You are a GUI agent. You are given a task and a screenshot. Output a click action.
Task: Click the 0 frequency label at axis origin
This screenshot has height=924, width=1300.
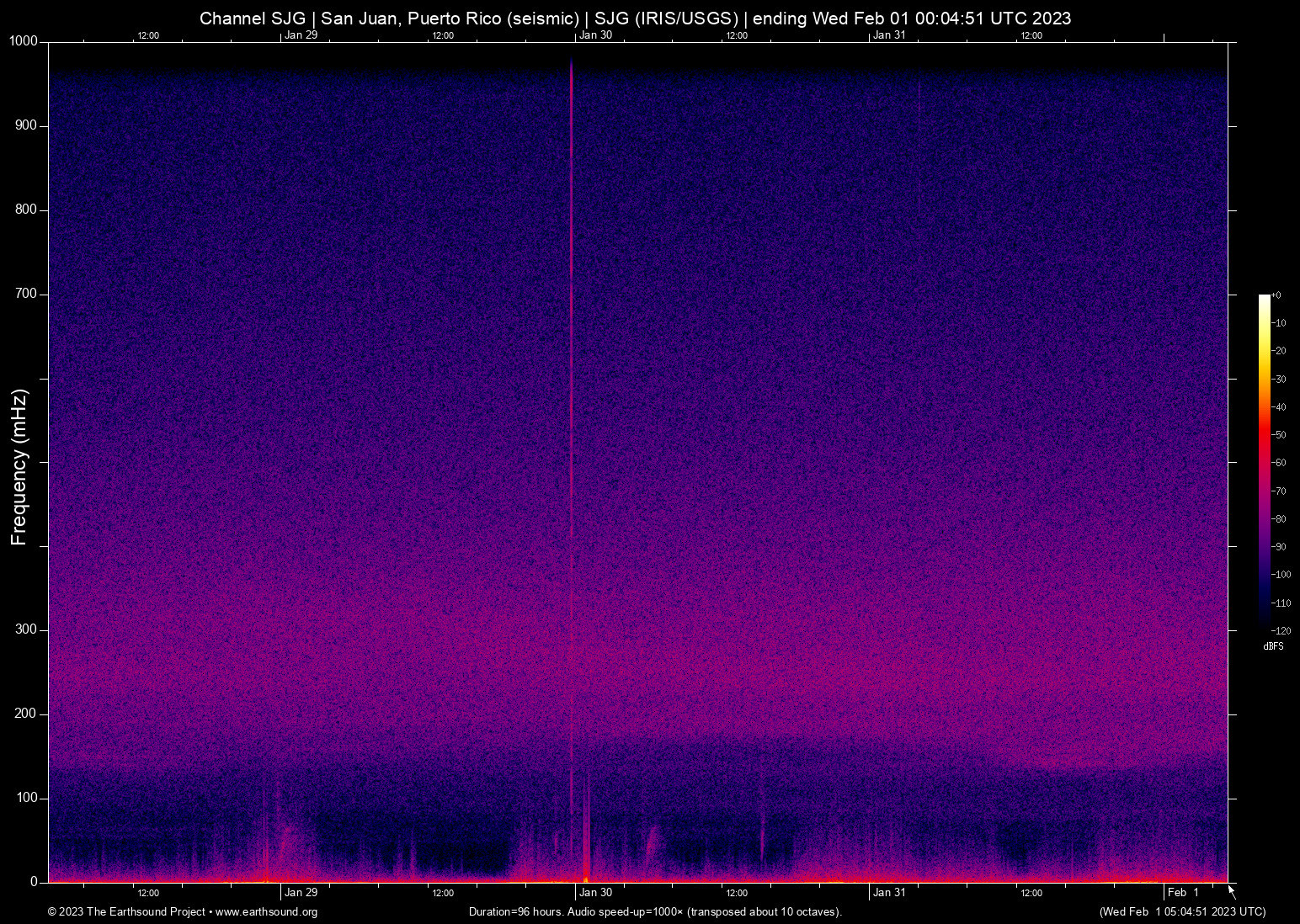(x=35, y=882)
